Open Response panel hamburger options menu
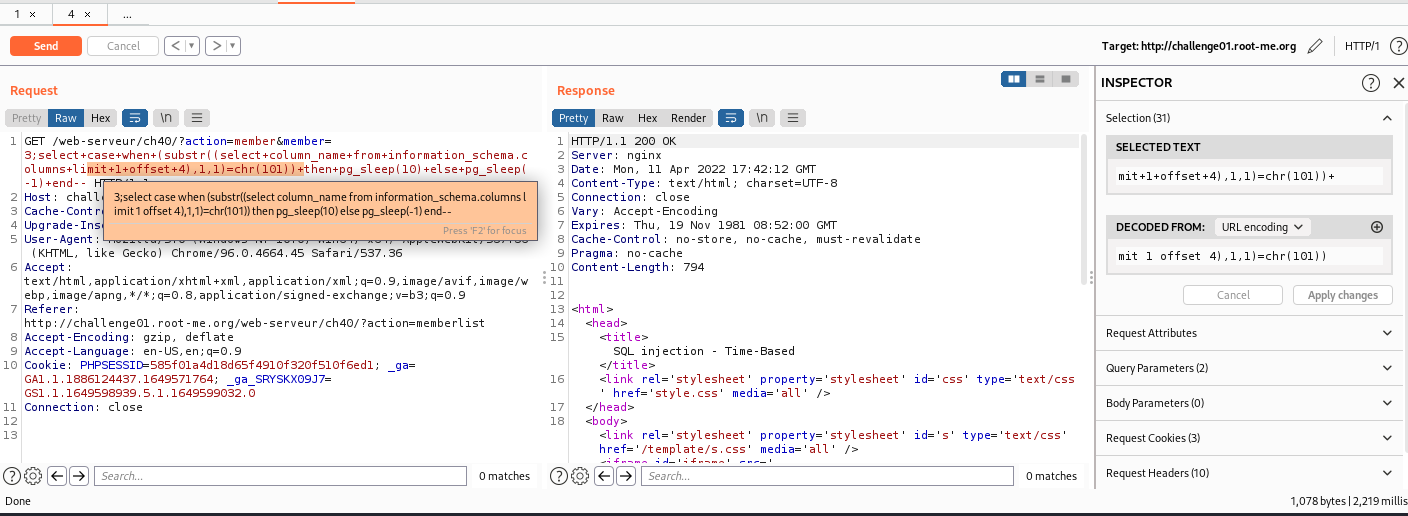The image size is (1408, 516). [793, 118]
